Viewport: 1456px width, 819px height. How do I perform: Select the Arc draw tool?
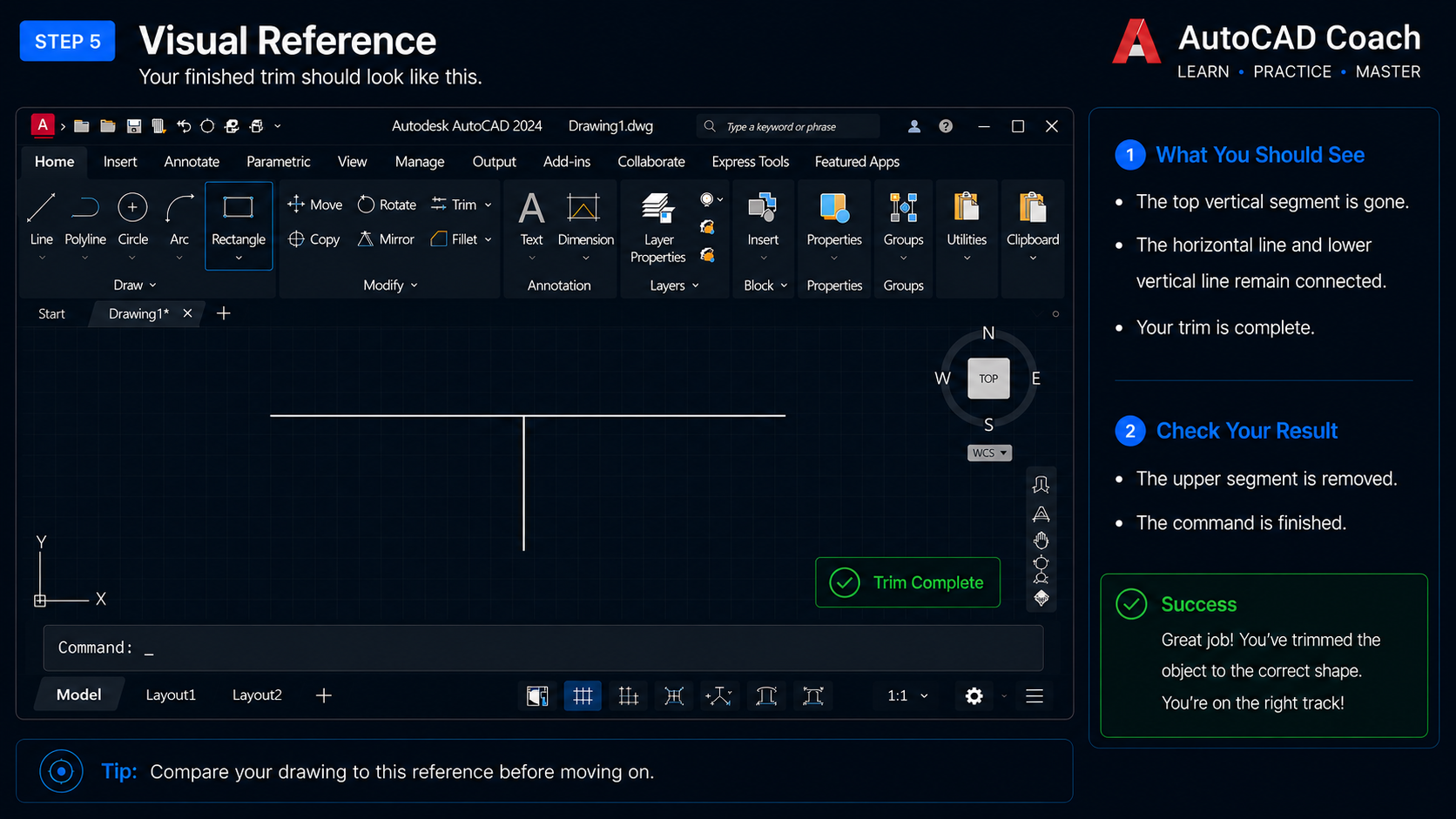tap(179, 219)
